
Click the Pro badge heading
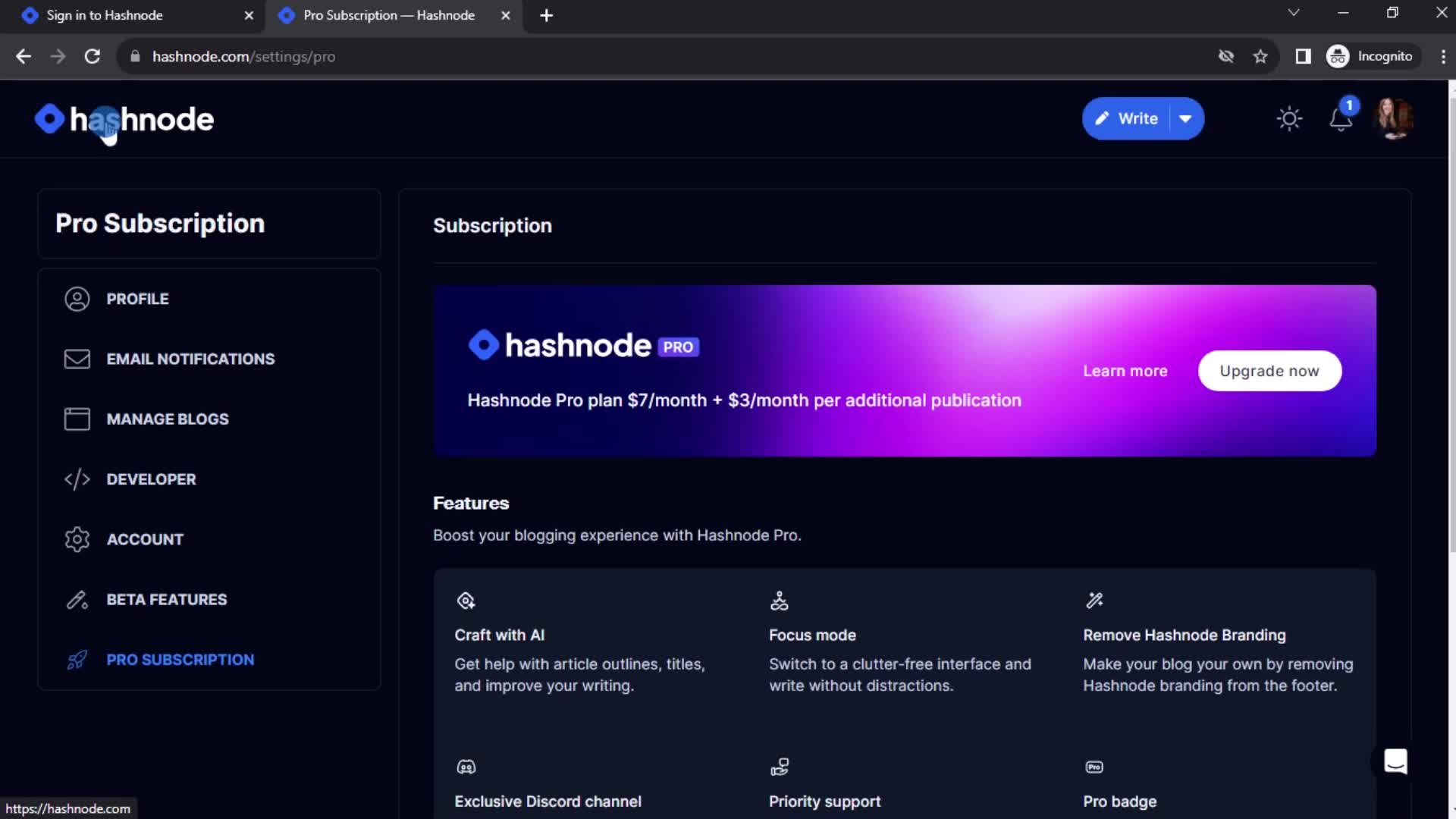pos(1119,802)
